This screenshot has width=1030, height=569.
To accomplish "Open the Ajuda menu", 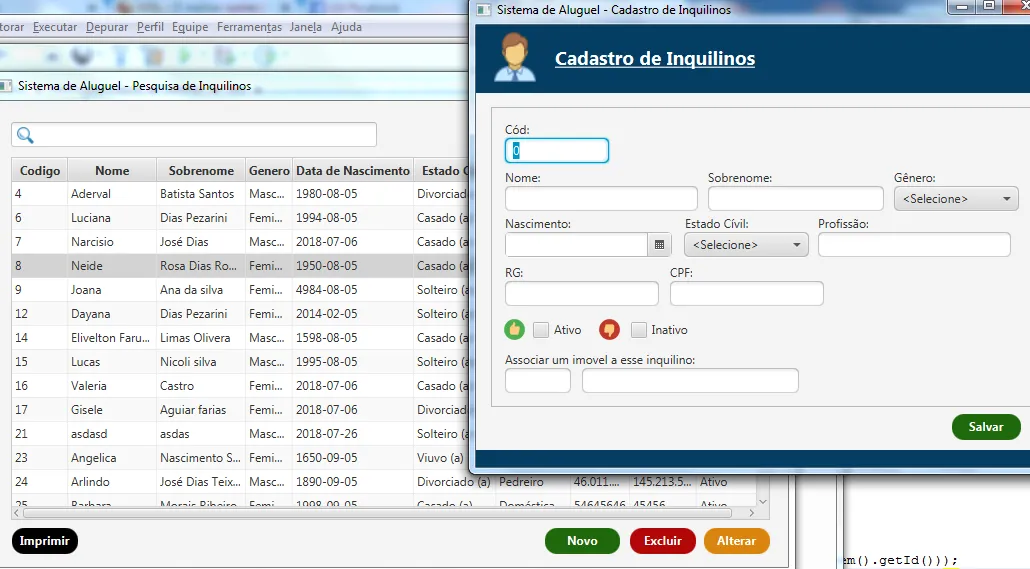I will coord(346,27).
